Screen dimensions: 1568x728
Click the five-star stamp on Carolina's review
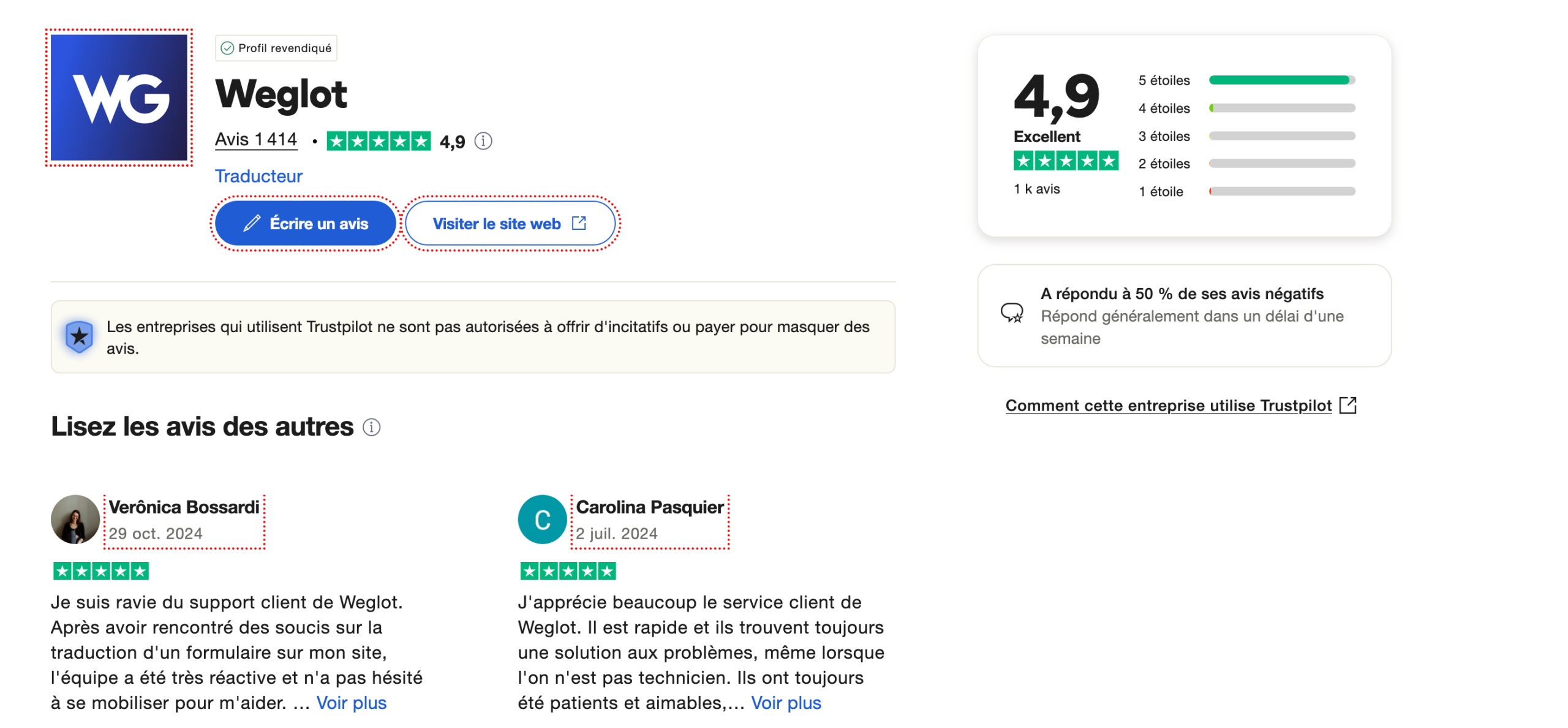(x=568, y=571)
